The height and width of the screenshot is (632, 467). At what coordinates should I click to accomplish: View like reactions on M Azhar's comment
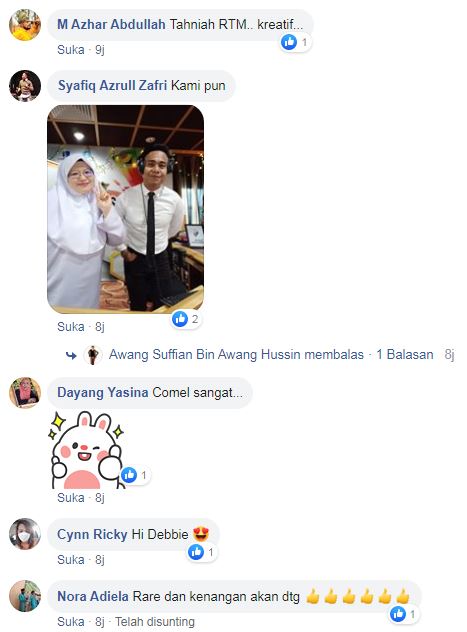pyautogui.click(x=296, y=42)
